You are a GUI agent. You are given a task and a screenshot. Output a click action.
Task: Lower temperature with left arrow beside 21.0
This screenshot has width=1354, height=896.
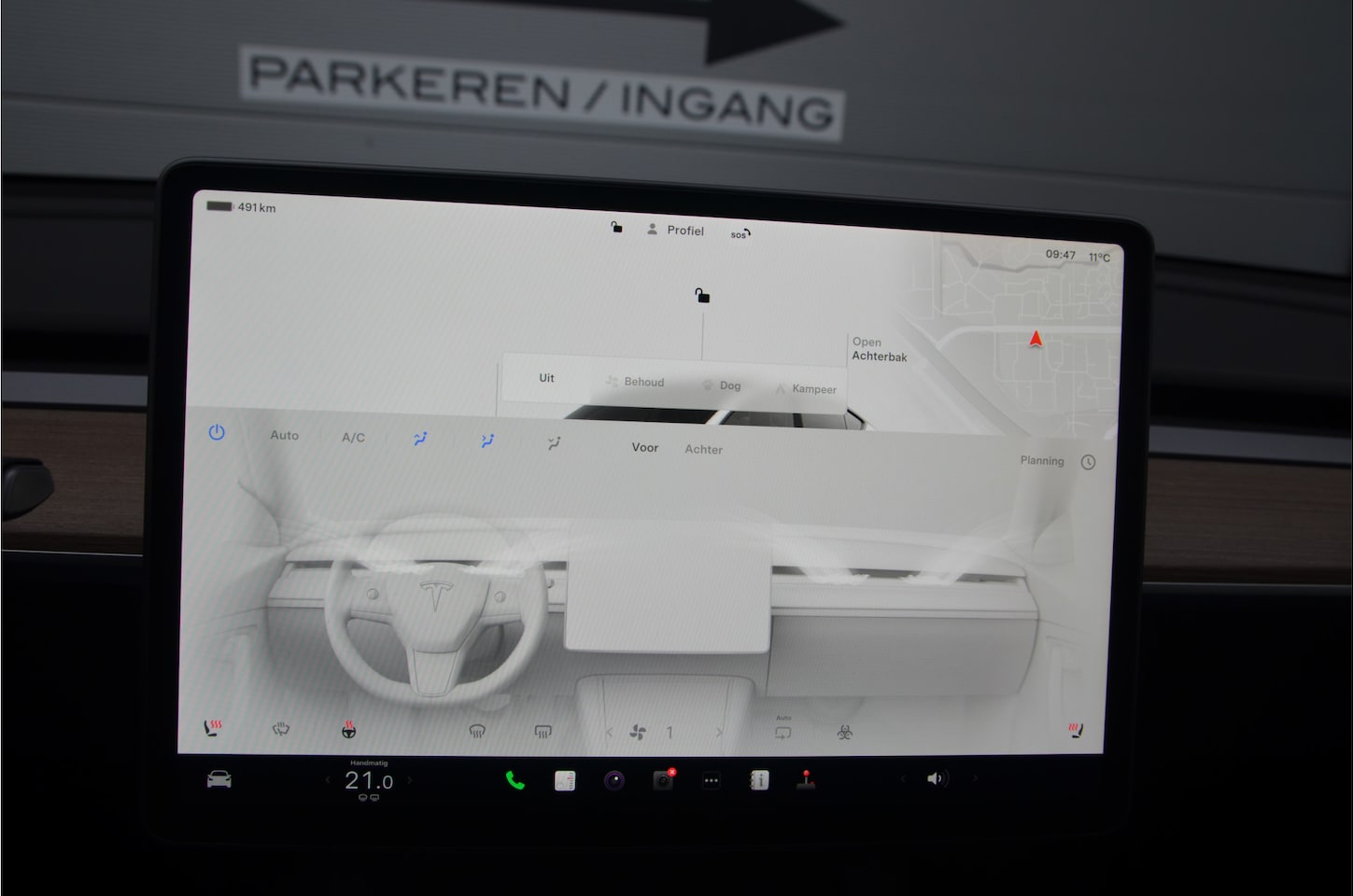(x=327, y=780)
